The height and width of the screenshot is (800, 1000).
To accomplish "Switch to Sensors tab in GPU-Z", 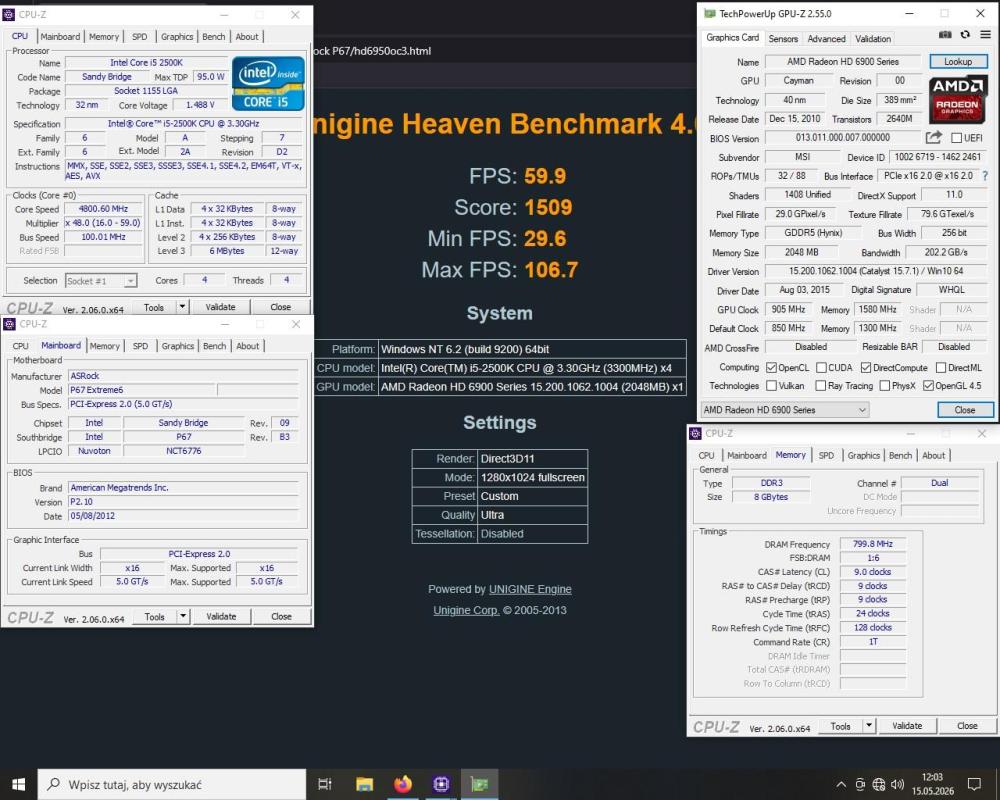I will tap(783, 38).
